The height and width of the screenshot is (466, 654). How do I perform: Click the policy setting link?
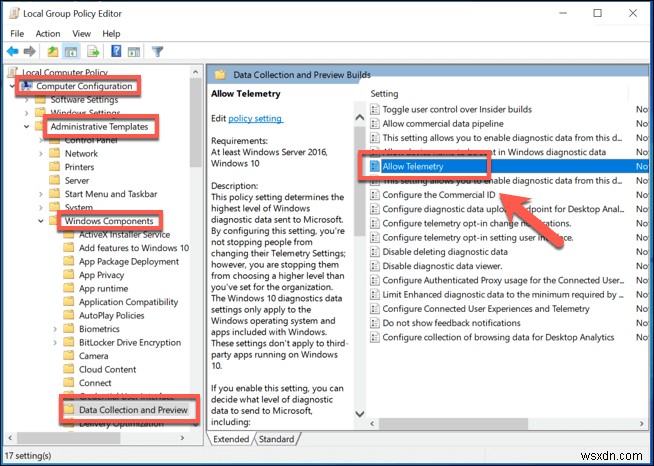[x=255, y=118]
